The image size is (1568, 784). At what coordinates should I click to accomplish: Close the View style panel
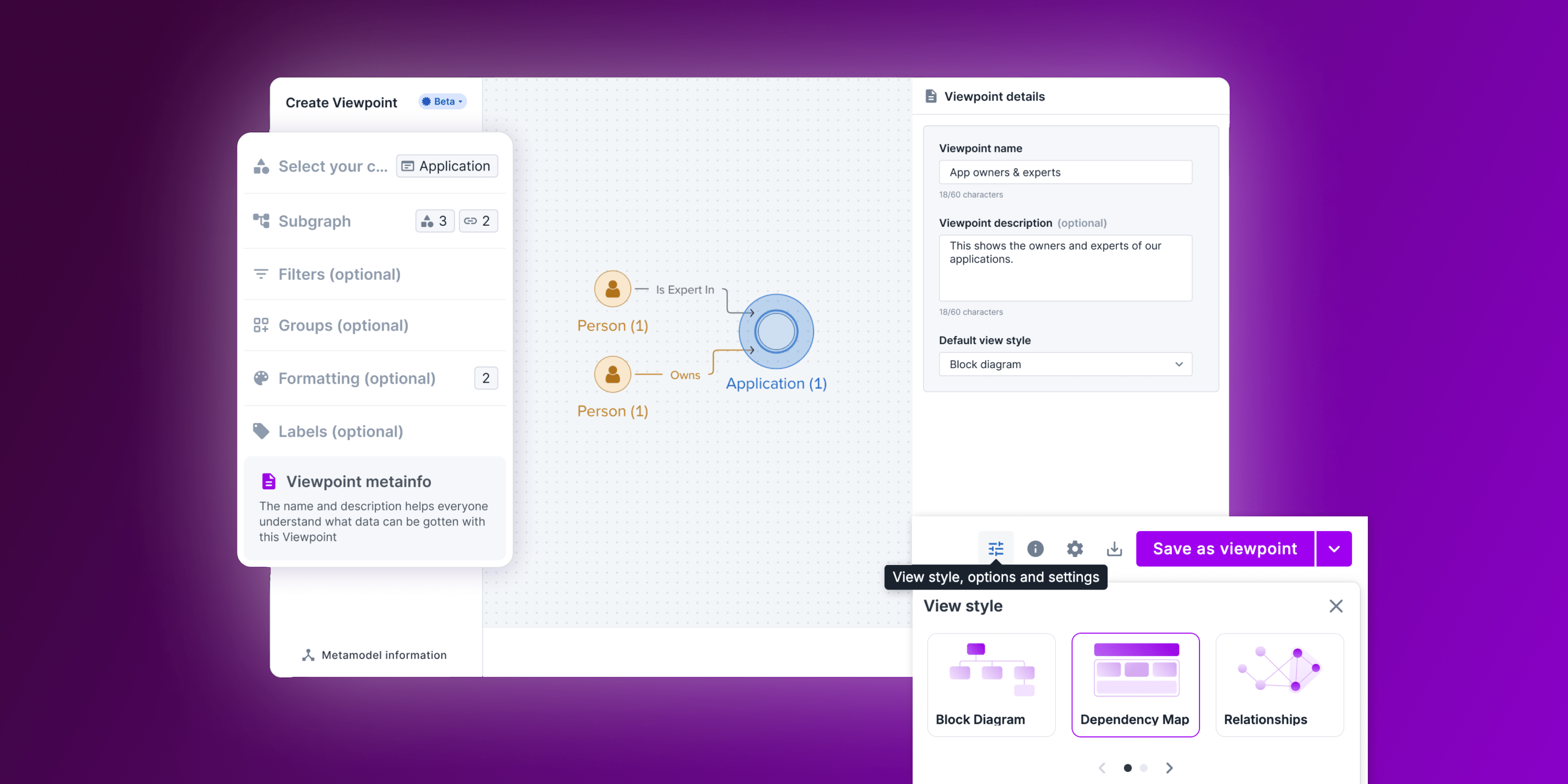[x=1336, y=606]
